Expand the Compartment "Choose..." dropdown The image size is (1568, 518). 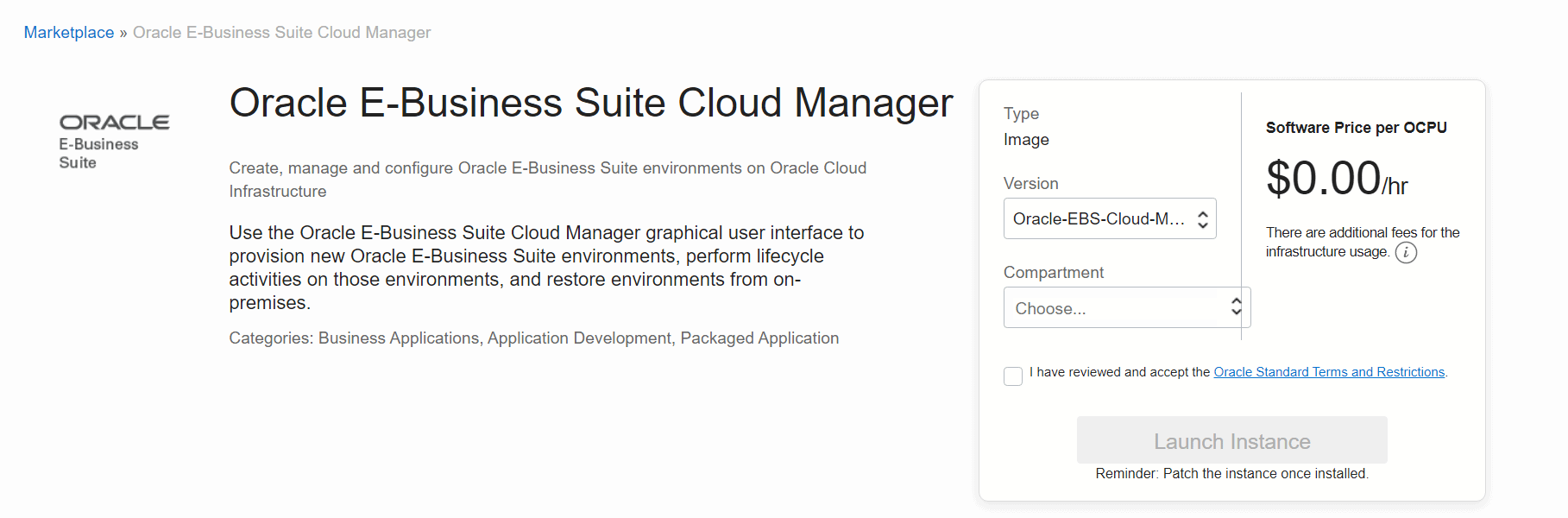tap(1118, 308)
